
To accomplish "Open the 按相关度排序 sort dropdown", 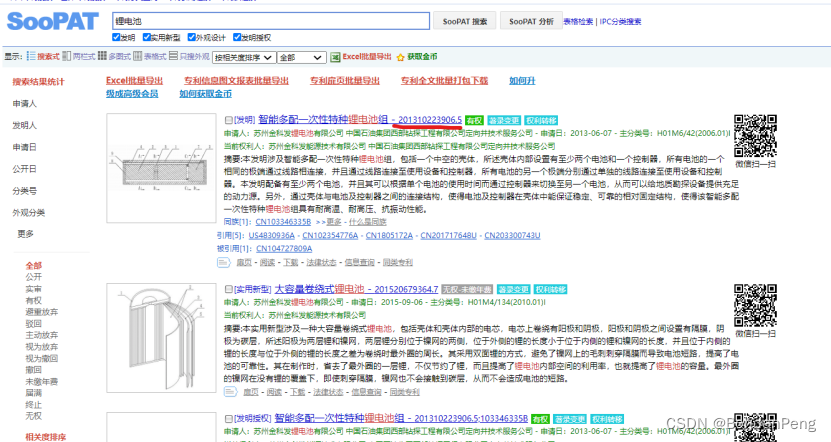I will 244,57.
